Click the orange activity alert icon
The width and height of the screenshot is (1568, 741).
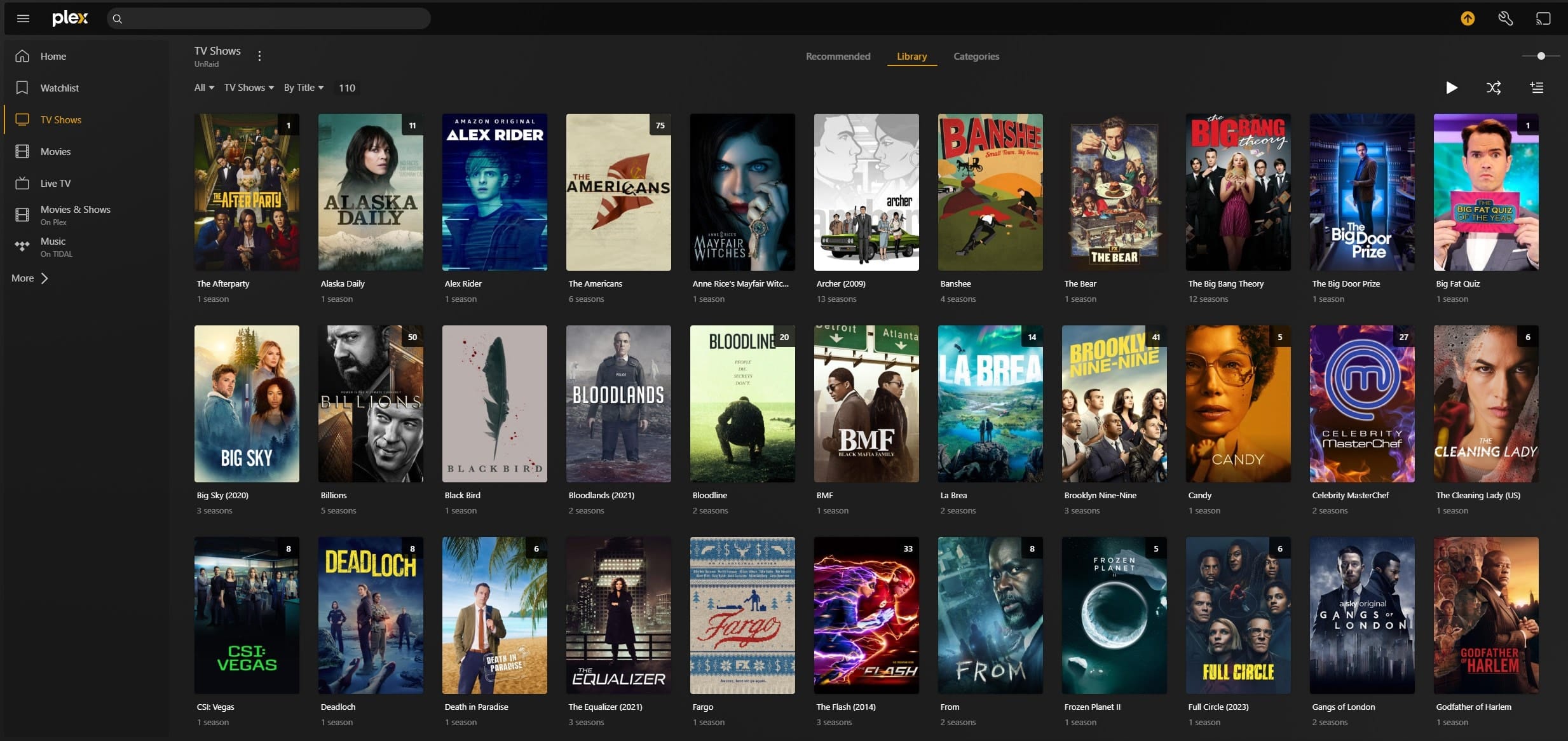pos(1467,18)
